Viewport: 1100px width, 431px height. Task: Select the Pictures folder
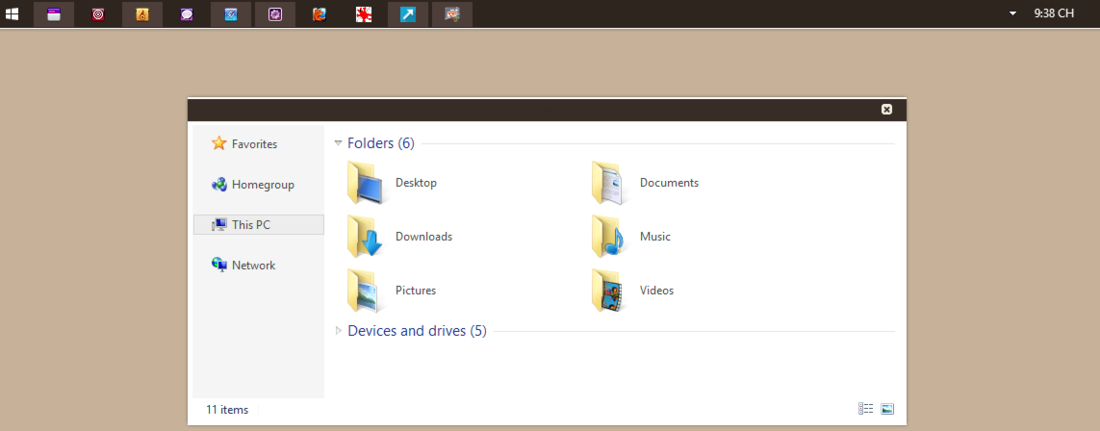tap(391, 291)
